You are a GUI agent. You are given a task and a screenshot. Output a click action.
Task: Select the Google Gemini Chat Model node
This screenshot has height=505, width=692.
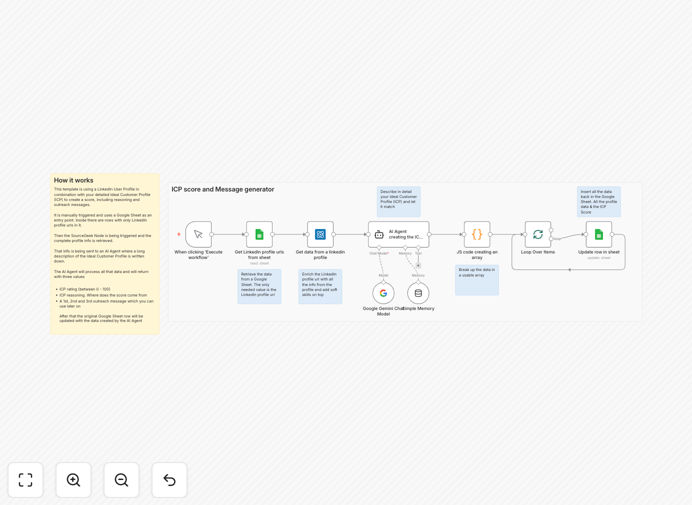click(383, 293)
